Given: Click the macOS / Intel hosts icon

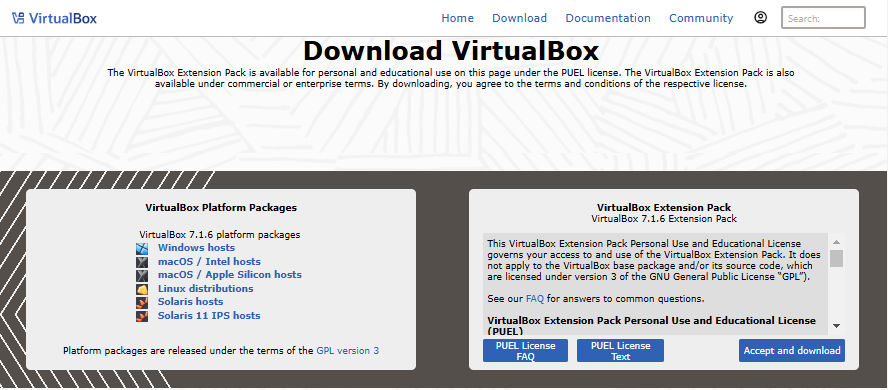Looking at the screenshot, I should point(142,262).
